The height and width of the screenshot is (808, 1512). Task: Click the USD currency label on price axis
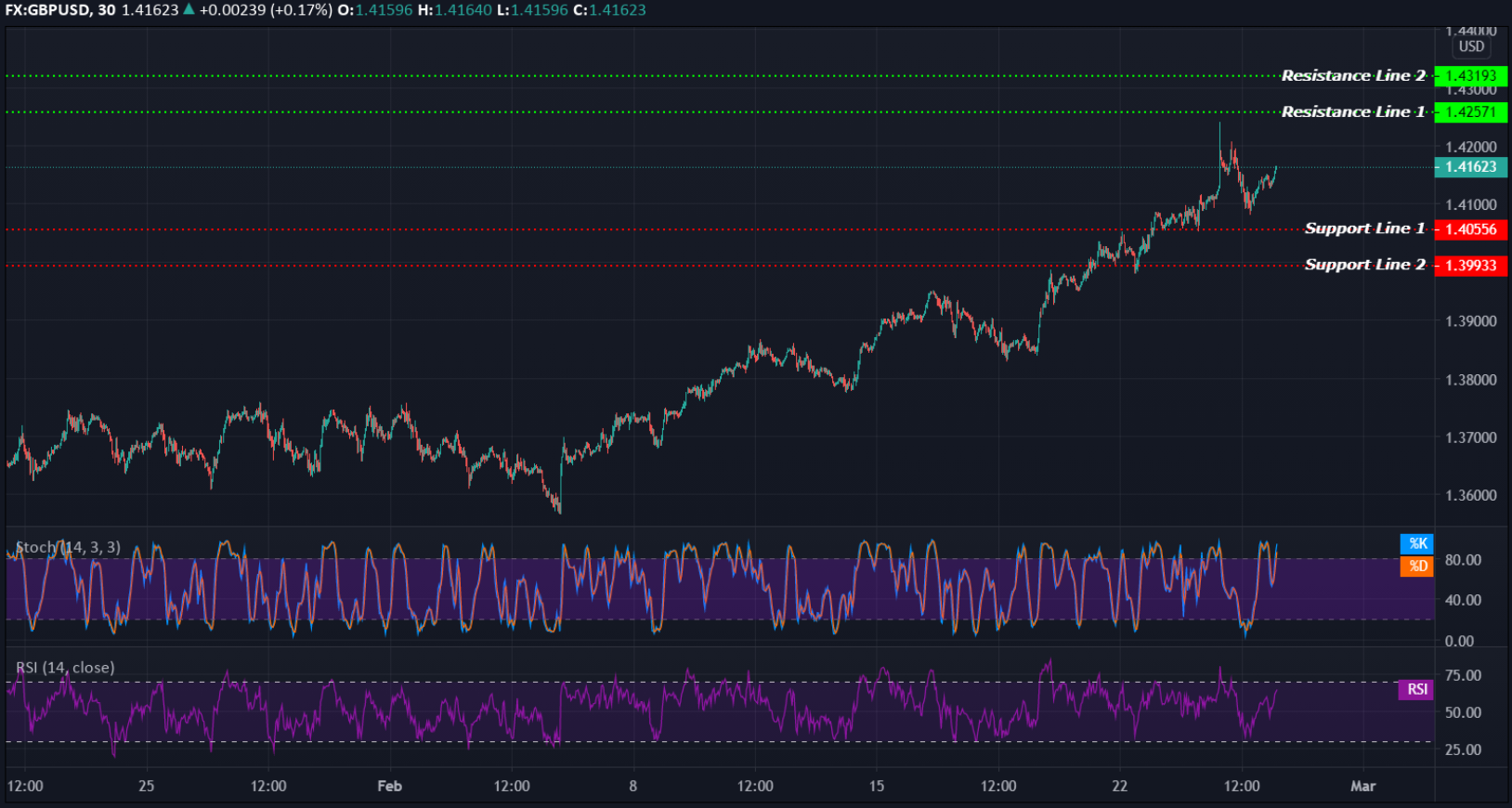tap(1471, 46)
